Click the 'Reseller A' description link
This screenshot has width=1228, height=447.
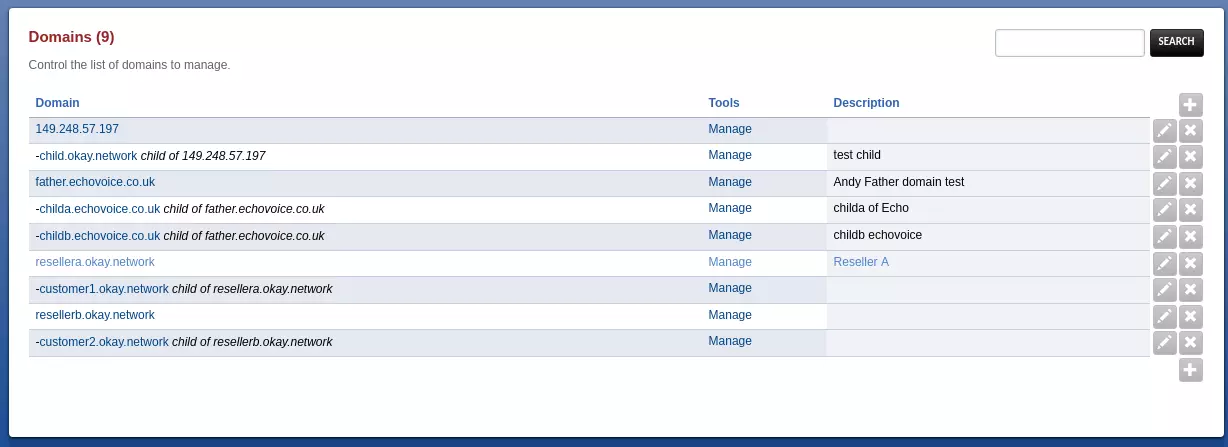tap(861, 262)
